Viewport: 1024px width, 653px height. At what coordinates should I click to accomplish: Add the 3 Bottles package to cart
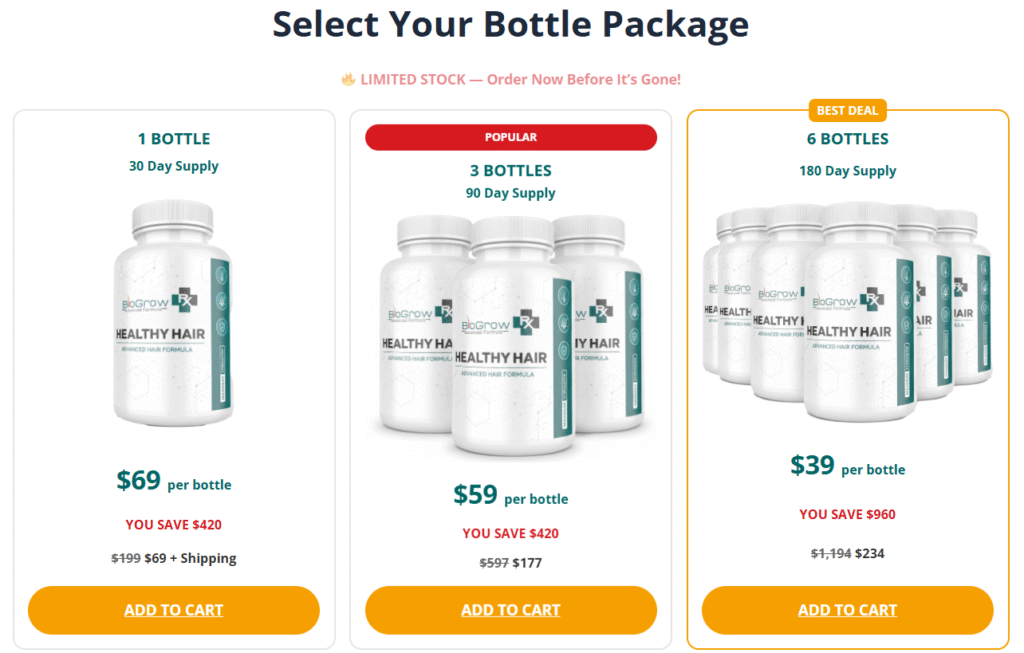pos(510,610)
